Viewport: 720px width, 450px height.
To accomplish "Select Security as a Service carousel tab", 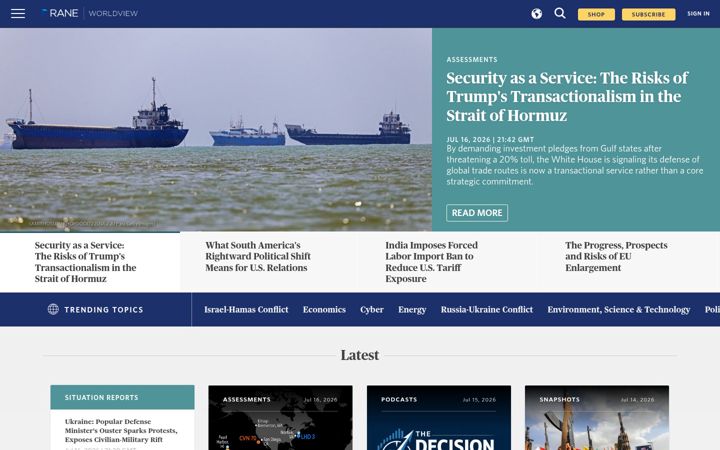I will (x=90, y=262).
